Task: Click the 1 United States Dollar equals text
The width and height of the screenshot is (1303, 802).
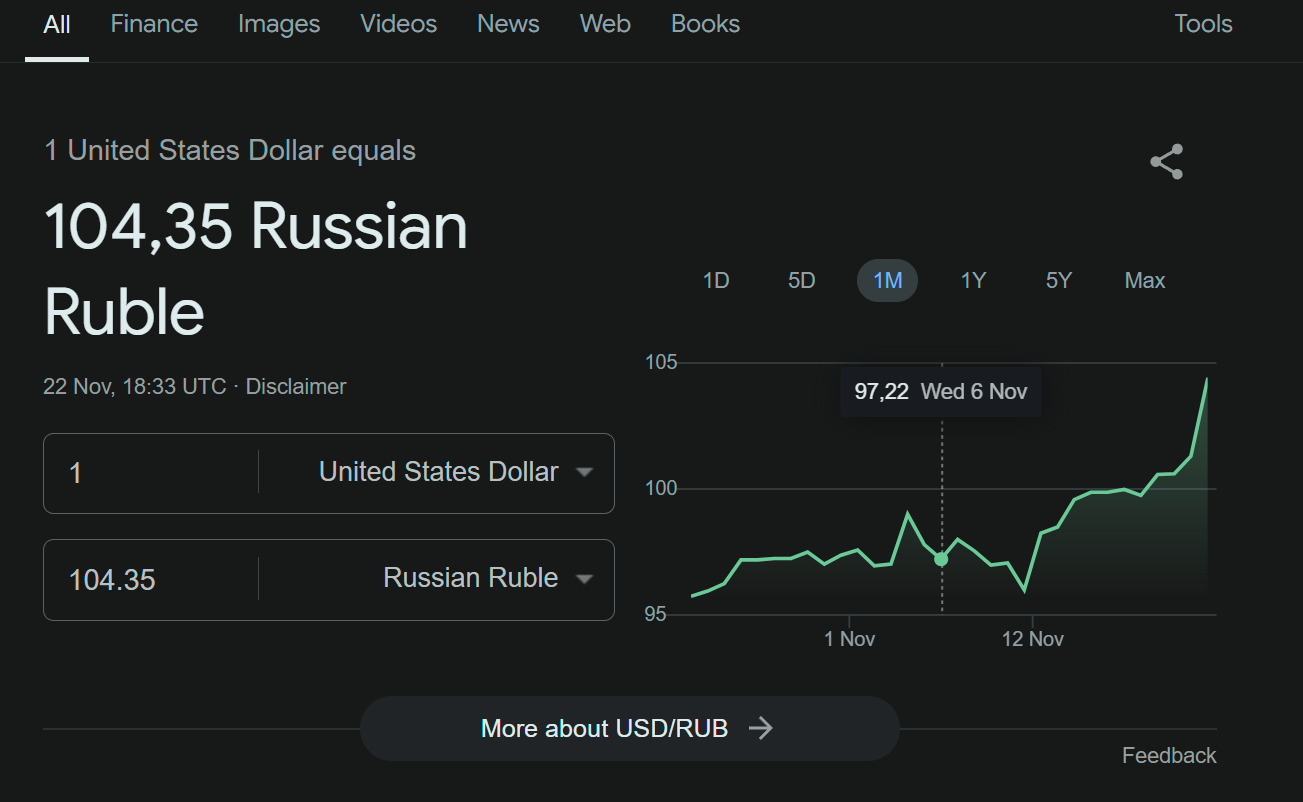Action: 230,151
